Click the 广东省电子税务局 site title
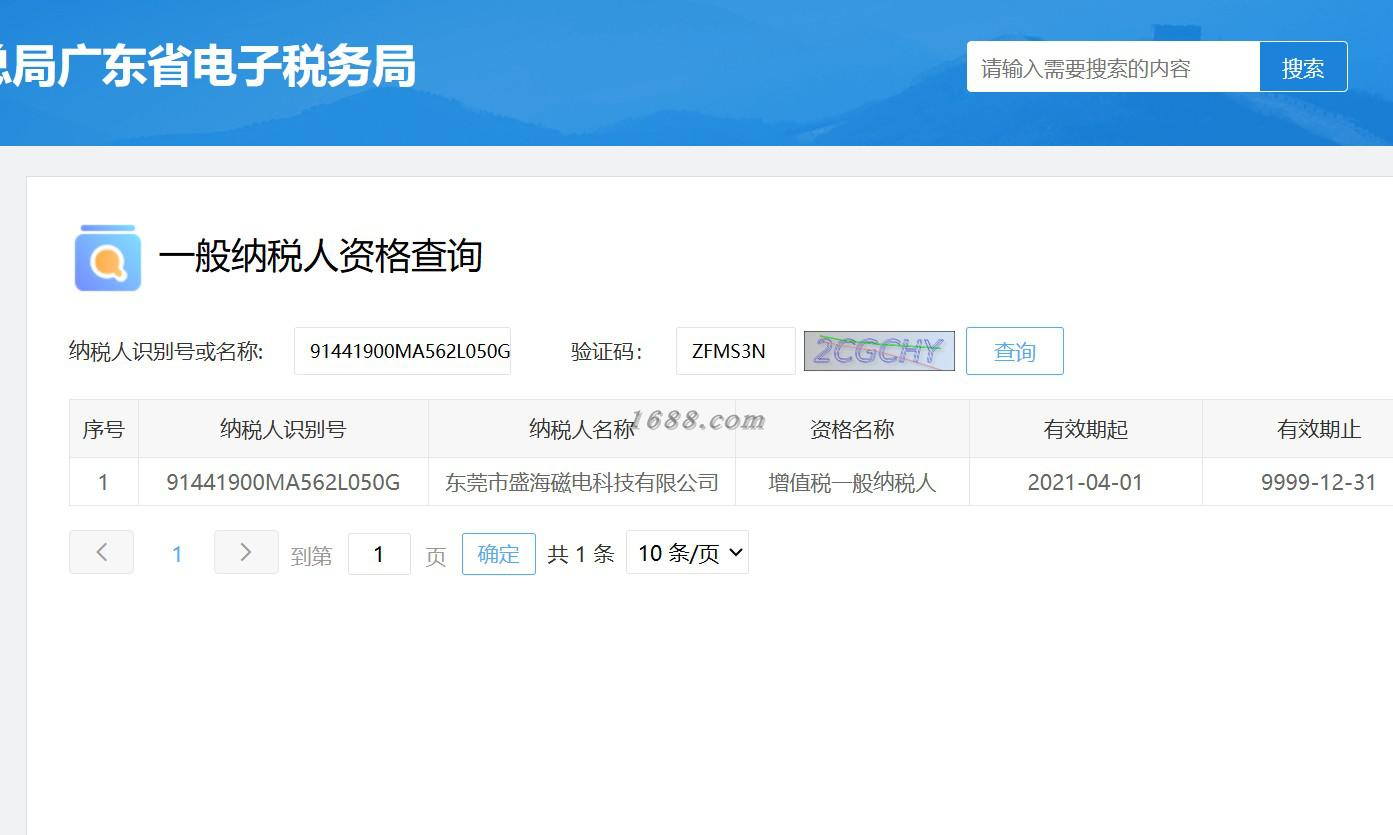This screenshot has height=835, width=1393. pos(236,67)
